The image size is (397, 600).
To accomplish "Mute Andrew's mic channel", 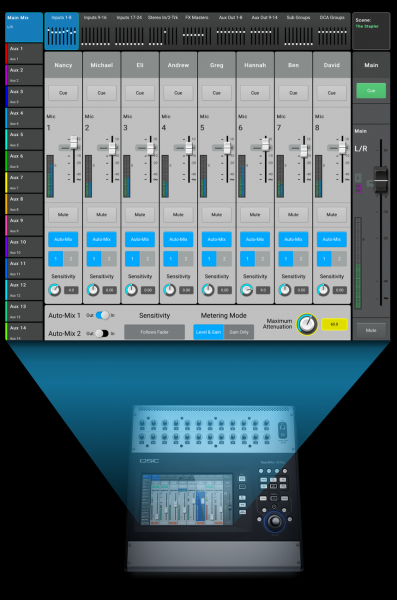I will [178, 215].
